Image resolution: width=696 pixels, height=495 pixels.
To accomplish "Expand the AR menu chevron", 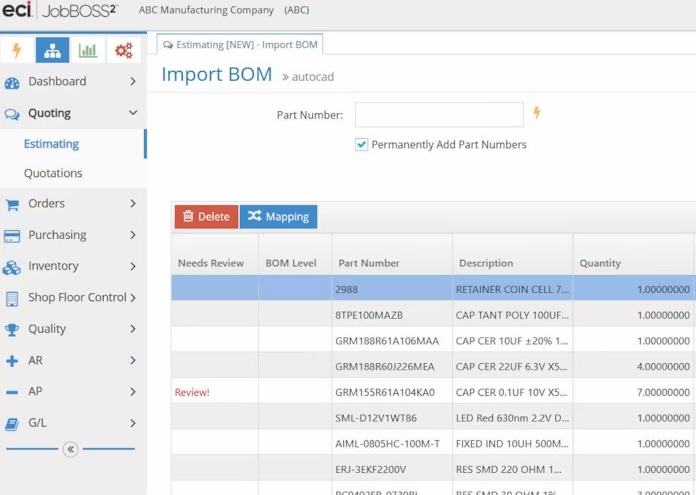I will click(x=133, y=360).
